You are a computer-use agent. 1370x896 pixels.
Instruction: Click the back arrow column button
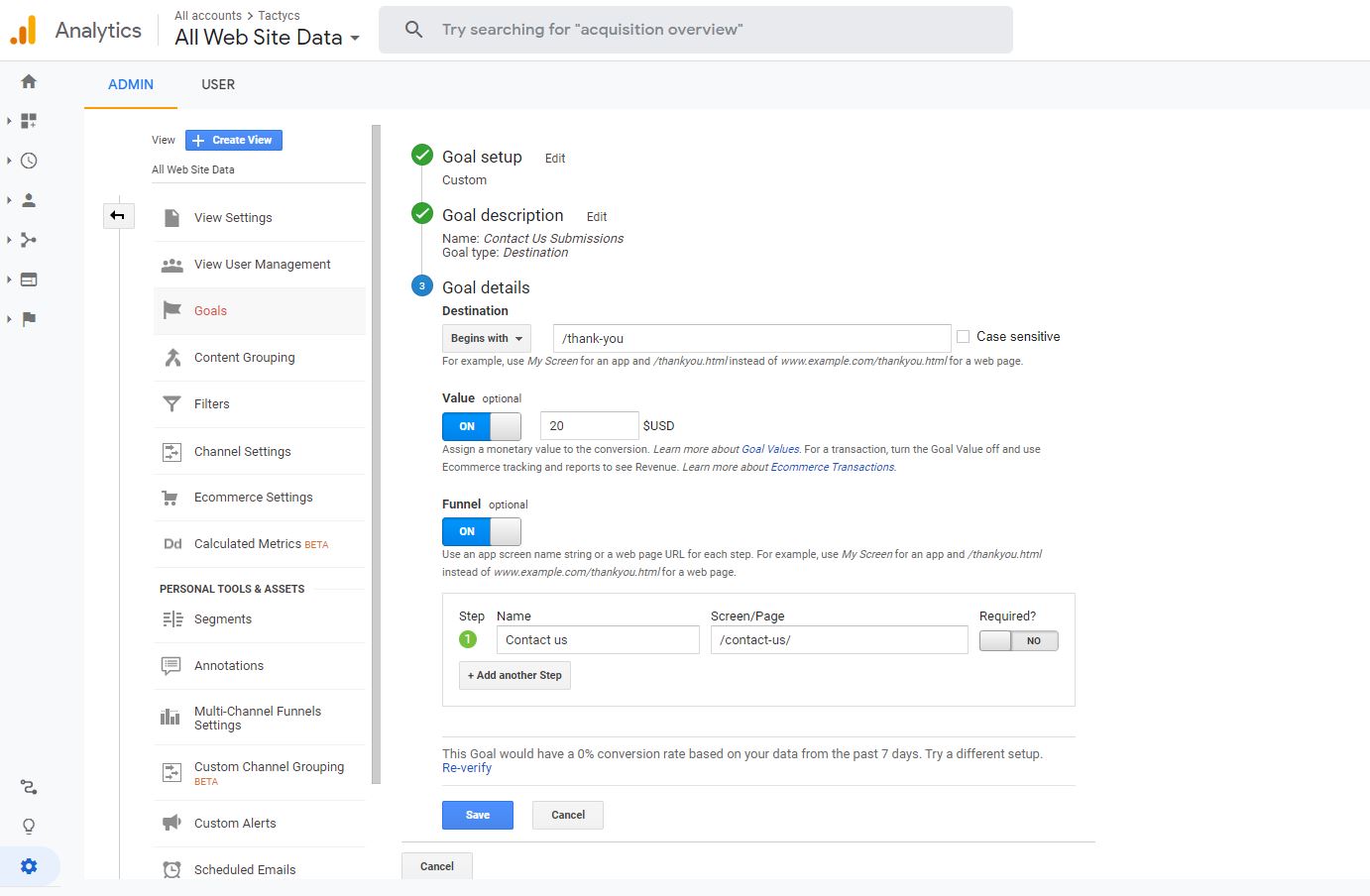[118, 215]
